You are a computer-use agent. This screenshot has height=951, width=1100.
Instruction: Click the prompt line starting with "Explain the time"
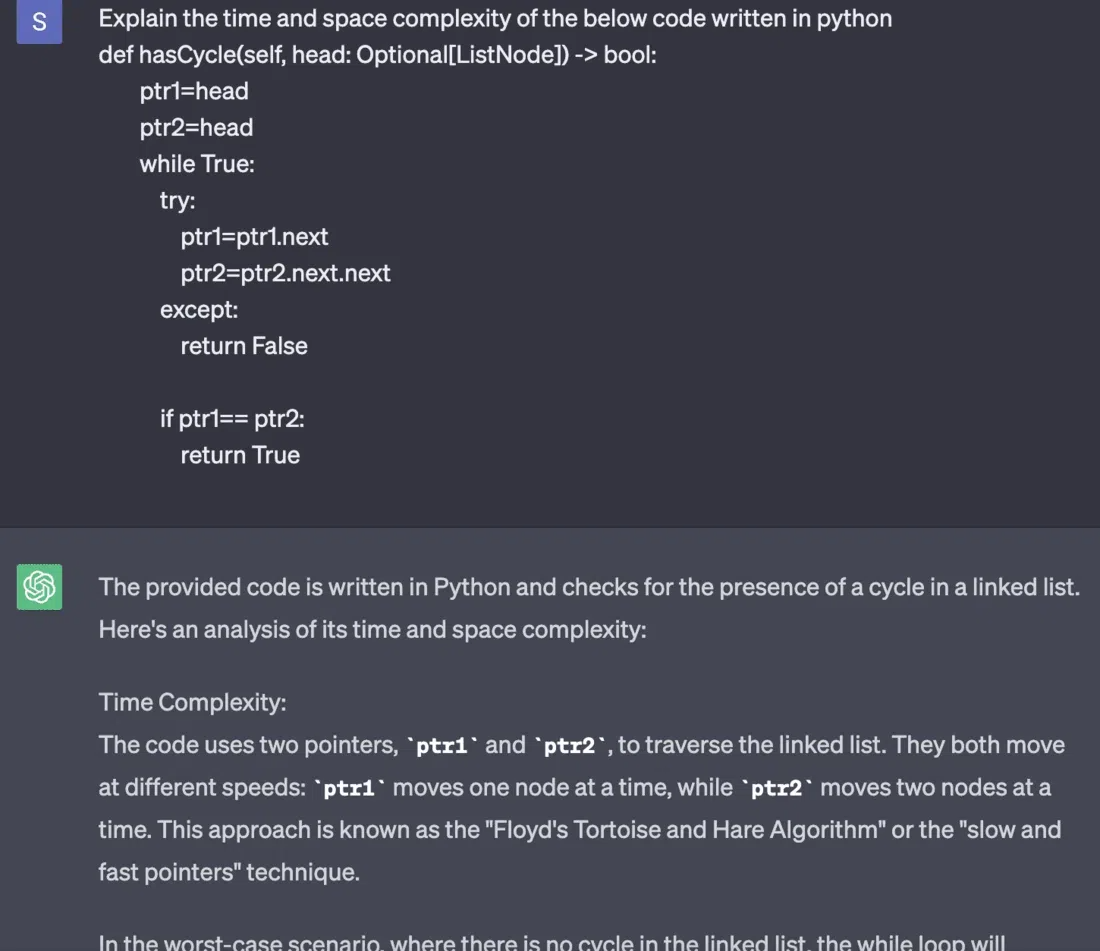coord(495,18)
